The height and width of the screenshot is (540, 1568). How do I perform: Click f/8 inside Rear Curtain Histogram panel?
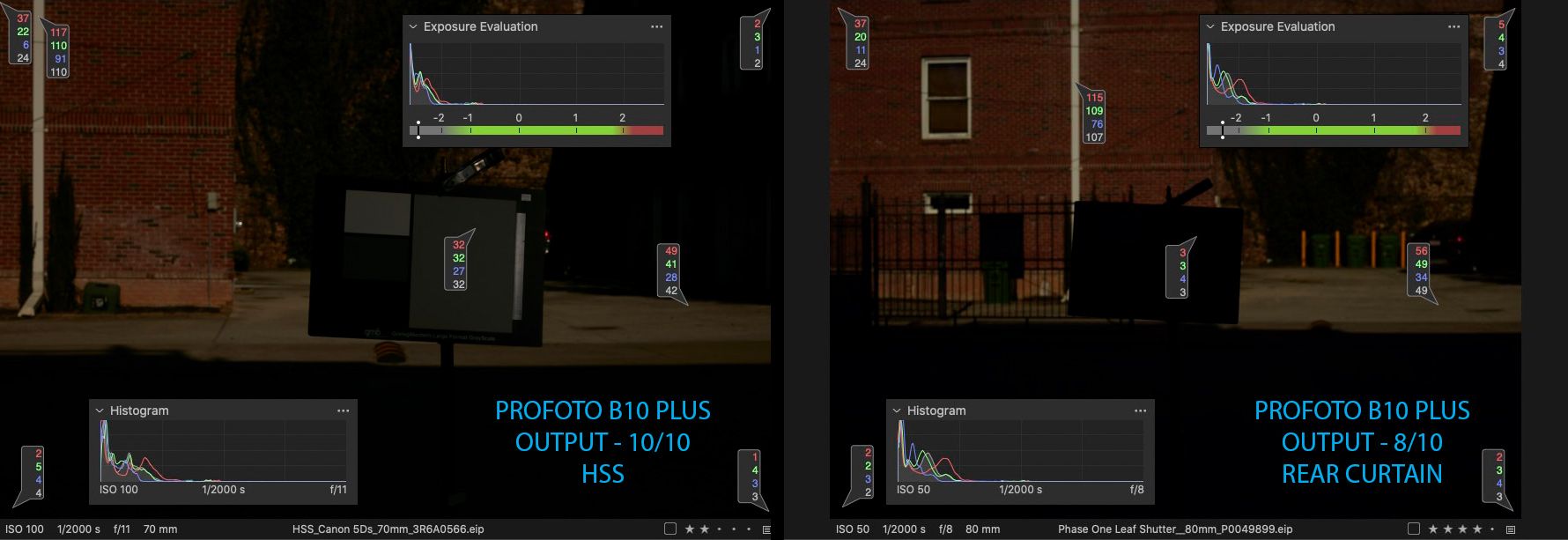pos(1137,490)
